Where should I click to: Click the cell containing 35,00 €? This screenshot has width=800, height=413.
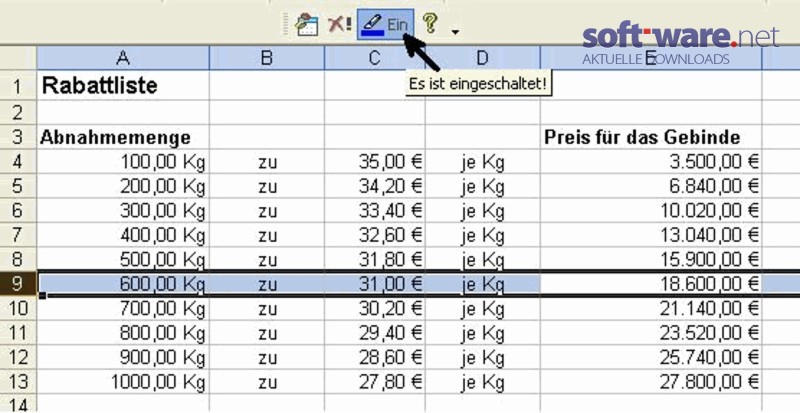374,162
